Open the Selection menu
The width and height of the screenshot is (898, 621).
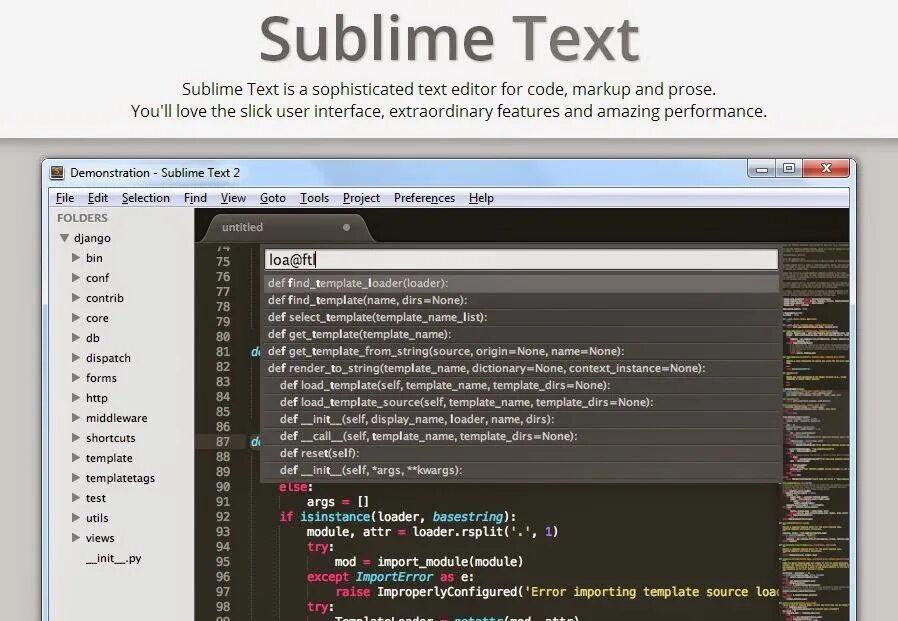(145, 198)
